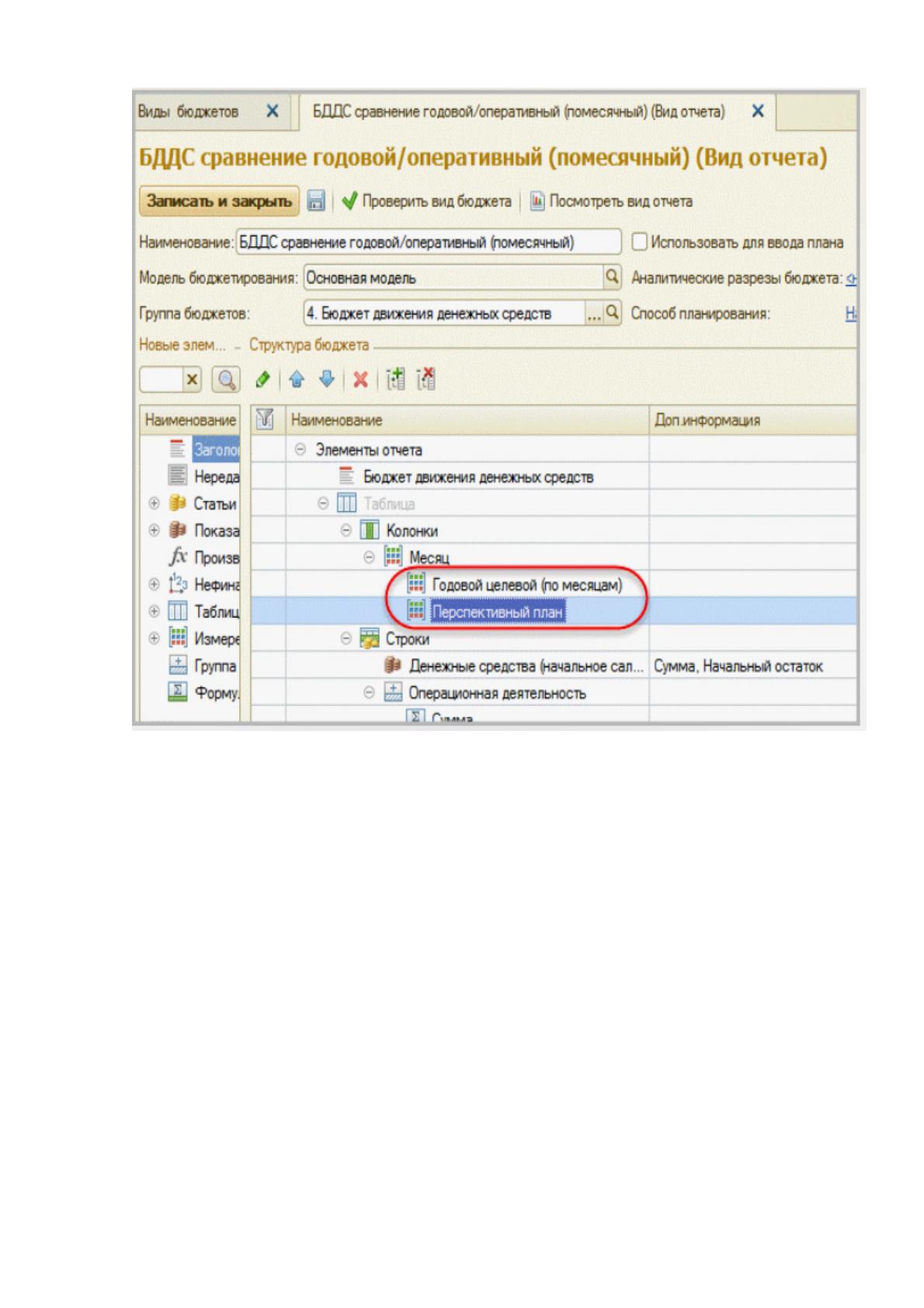924x1308 pixels.
Task: Move element down with blue arrow
Action: tap(328, 380)
